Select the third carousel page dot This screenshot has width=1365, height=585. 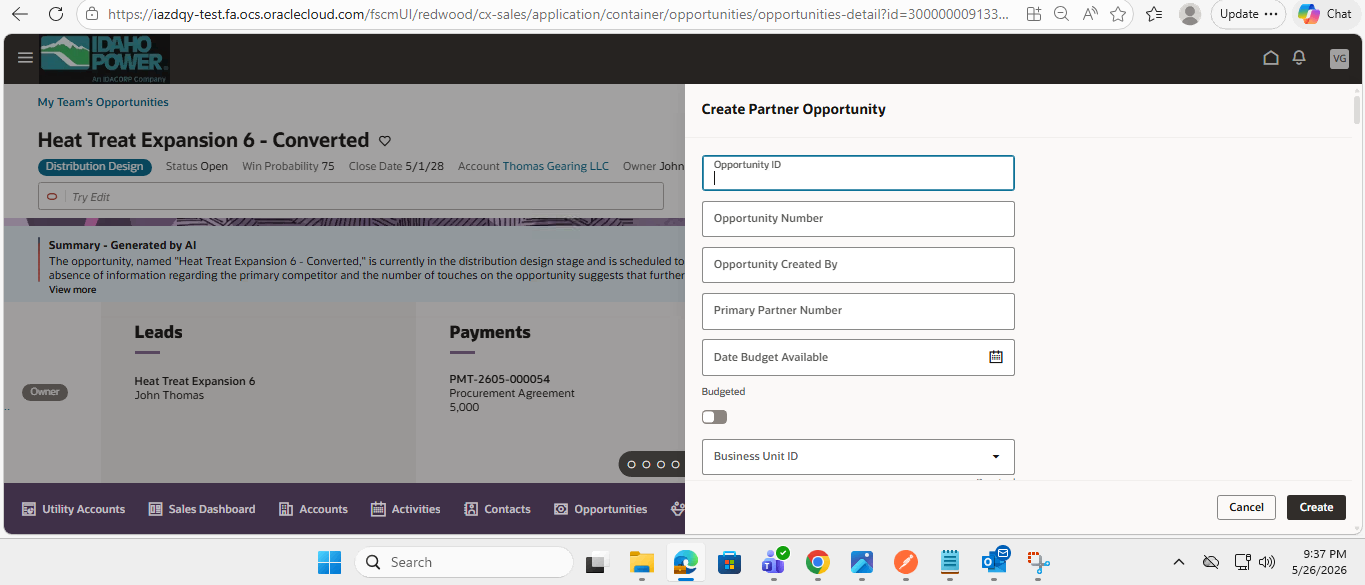click(x=661, y=464)
